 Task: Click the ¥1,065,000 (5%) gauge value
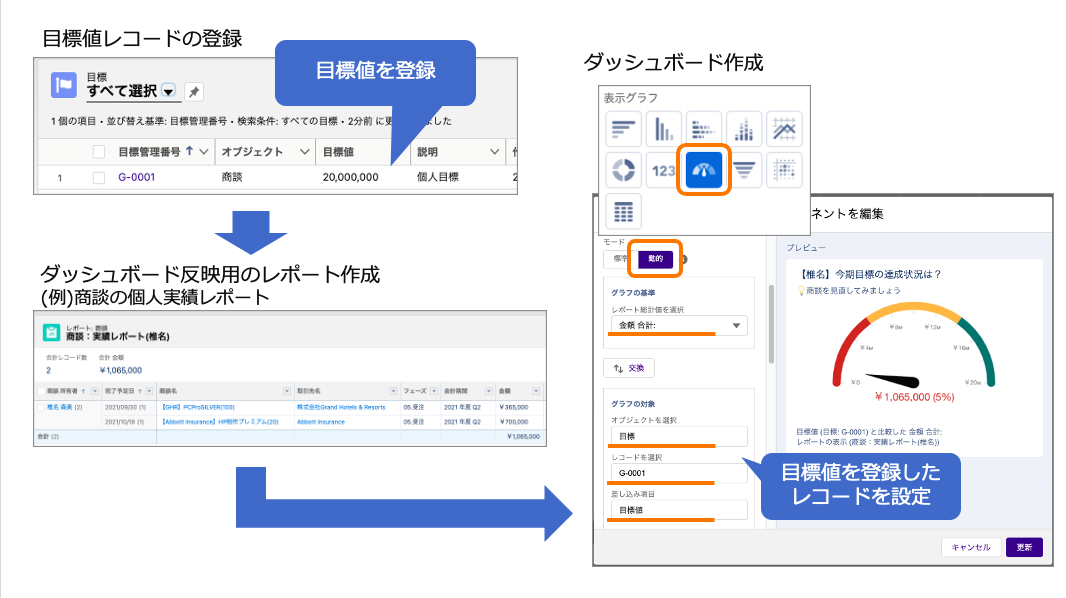pyautogui.click(x=914, y=397)
